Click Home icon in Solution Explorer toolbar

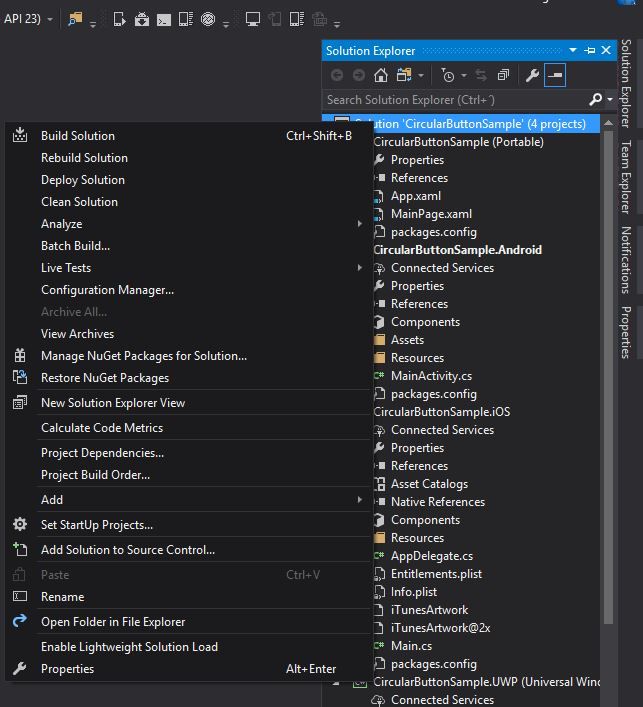[381, 75]
